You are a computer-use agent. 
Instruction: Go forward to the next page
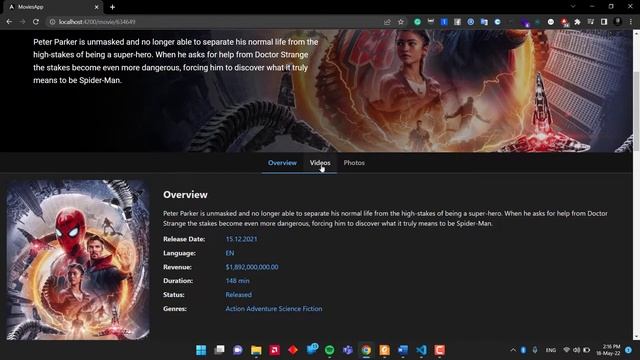click(22, 22)
